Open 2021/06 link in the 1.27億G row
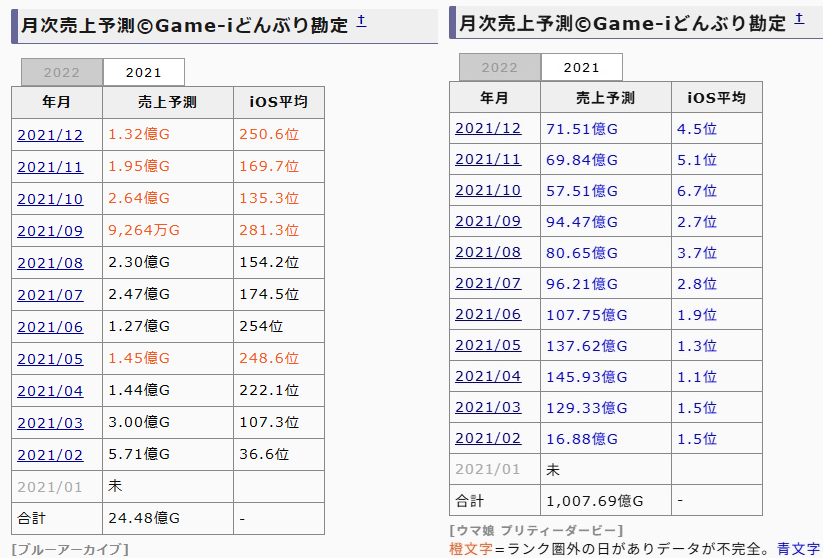Image resolution: width=823 pixels, height=558 pixels. 50,326
